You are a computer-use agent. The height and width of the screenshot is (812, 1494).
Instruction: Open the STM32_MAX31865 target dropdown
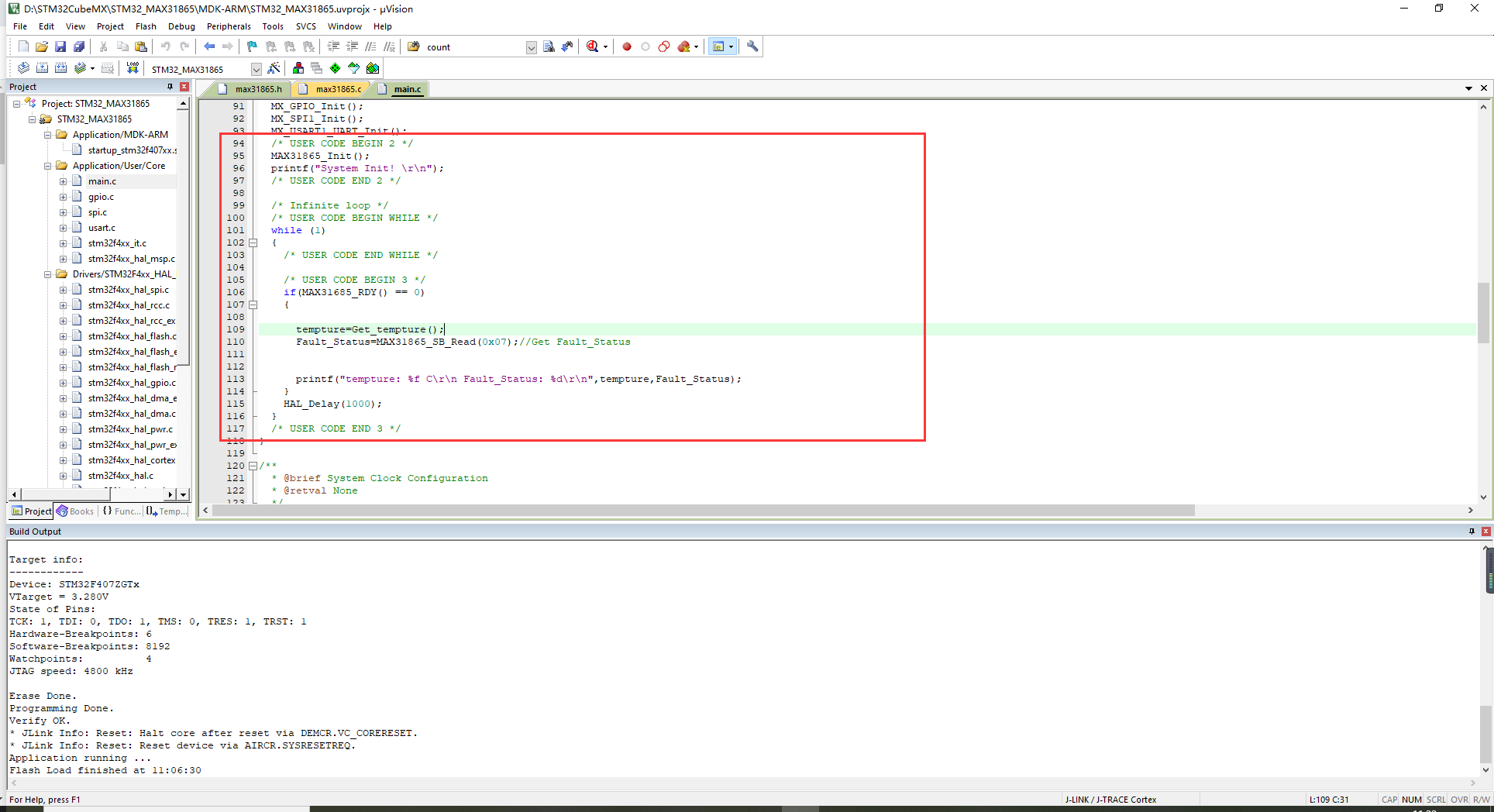(256, 69)
